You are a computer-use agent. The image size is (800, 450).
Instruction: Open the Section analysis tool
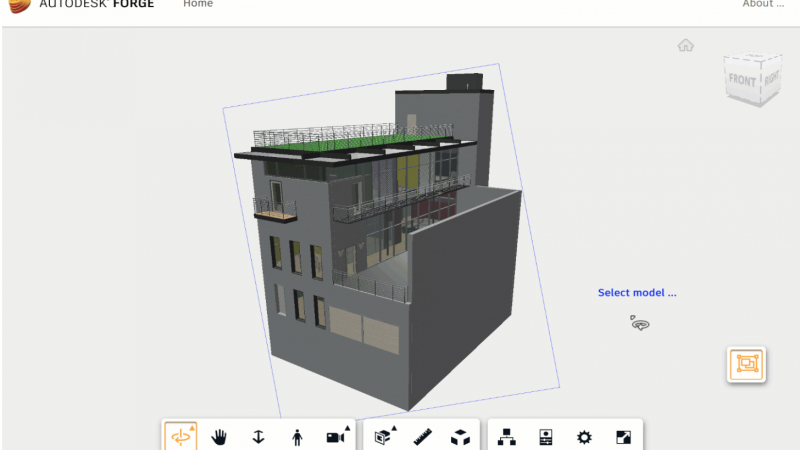383,437
